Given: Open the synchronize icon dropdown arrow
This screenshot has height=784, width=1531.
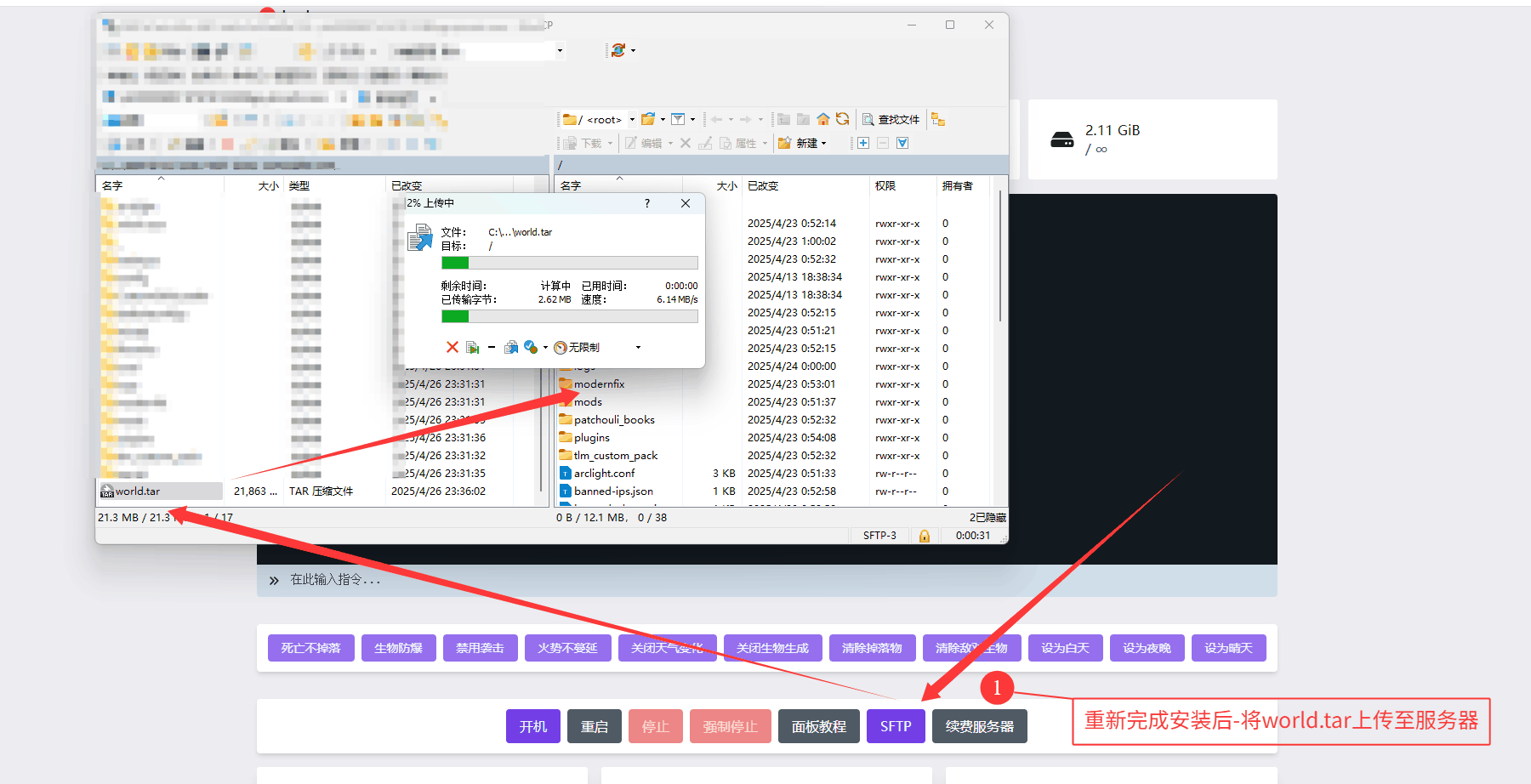Looking at the screenshot, I should pos(633,50).
